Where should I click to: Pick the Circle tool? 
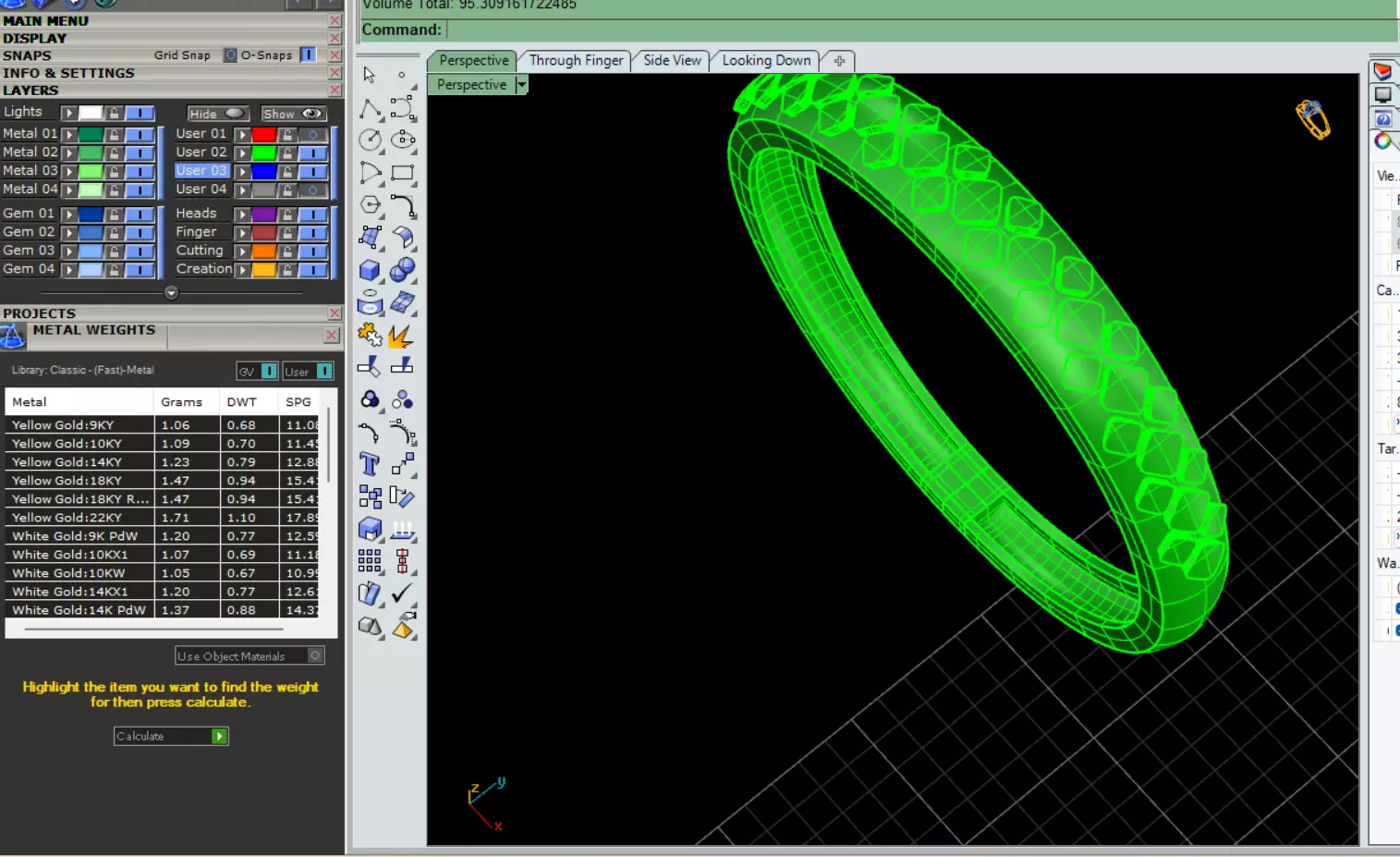tap(370, 140)
